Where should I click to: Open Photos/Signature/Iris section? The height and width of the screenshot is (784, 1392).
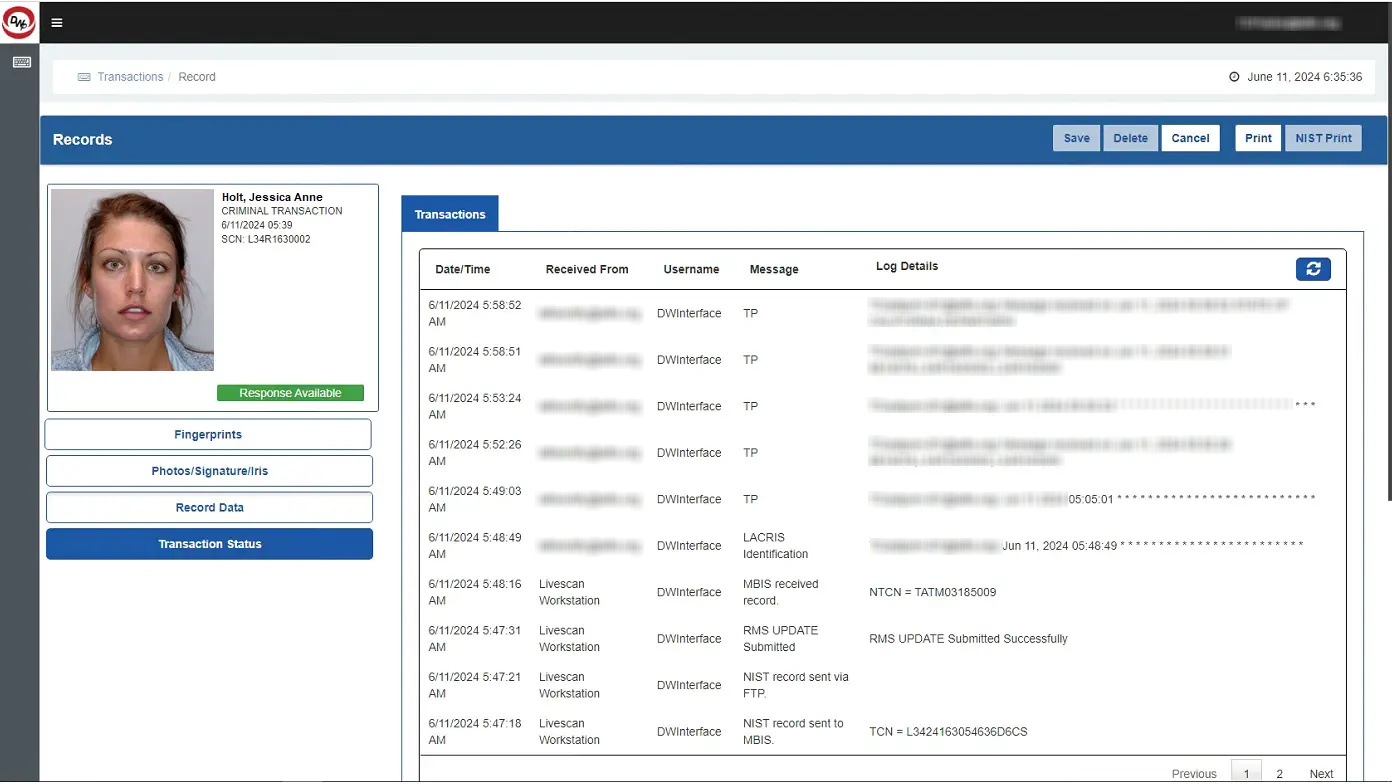pyautogui.click(x=209, y=471)
